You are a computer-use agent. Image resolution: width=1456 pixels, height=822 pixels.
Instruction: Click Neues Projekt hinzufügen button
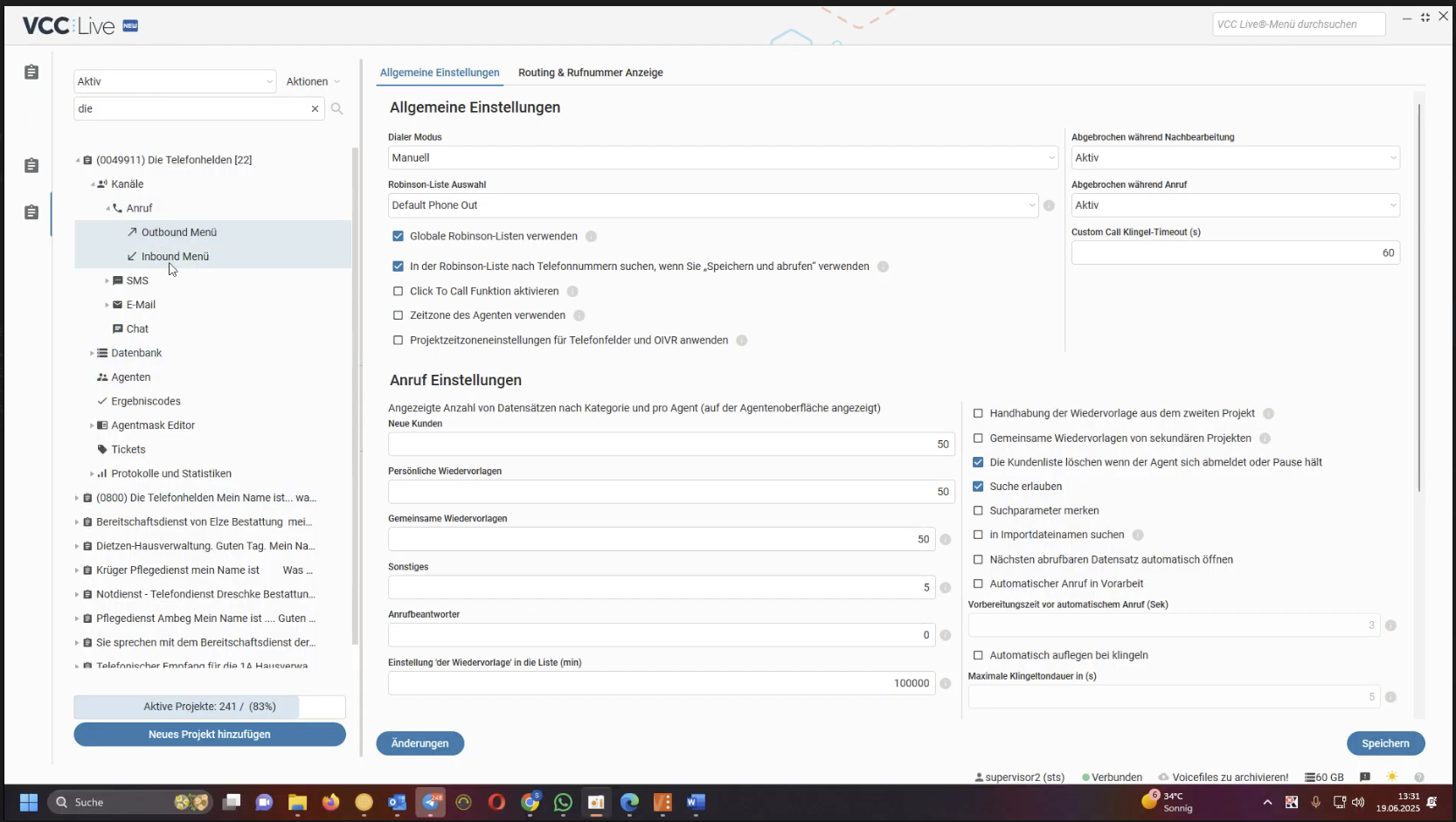point(210,735)
